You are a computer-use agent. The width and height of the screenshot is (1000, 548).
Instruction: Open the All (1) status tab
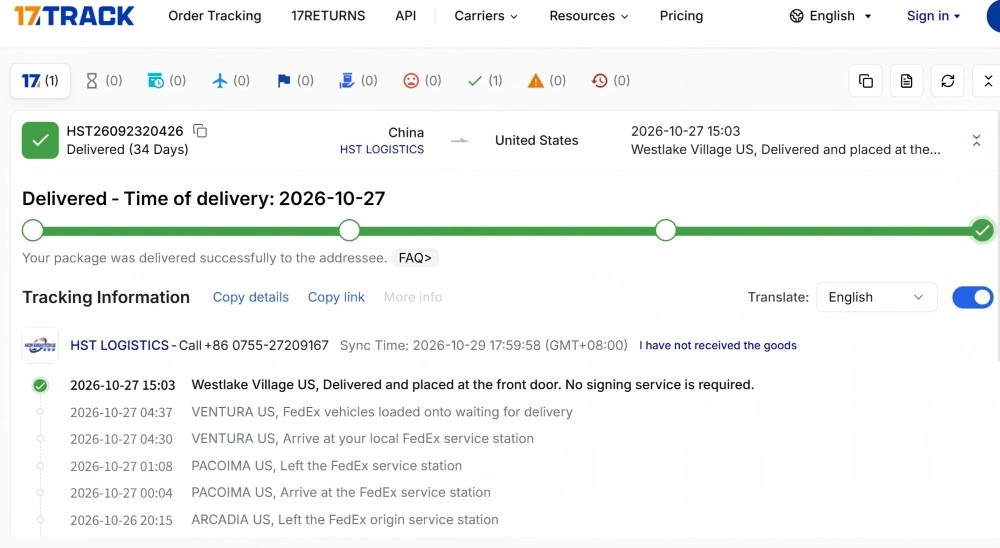[40, 80]
